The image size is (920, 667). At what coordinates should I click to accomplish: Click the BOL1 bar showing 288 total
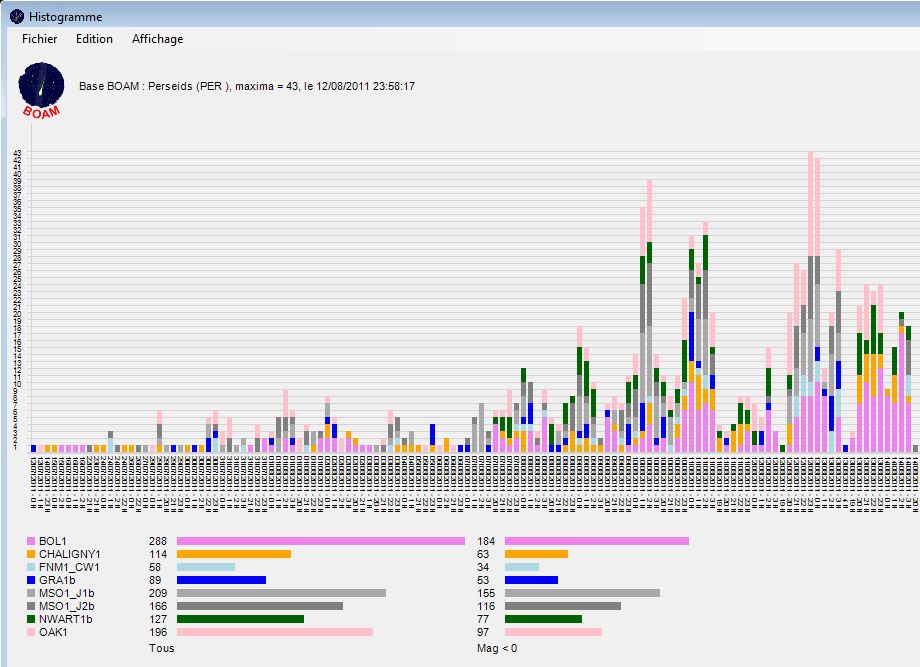coord(320,541)
